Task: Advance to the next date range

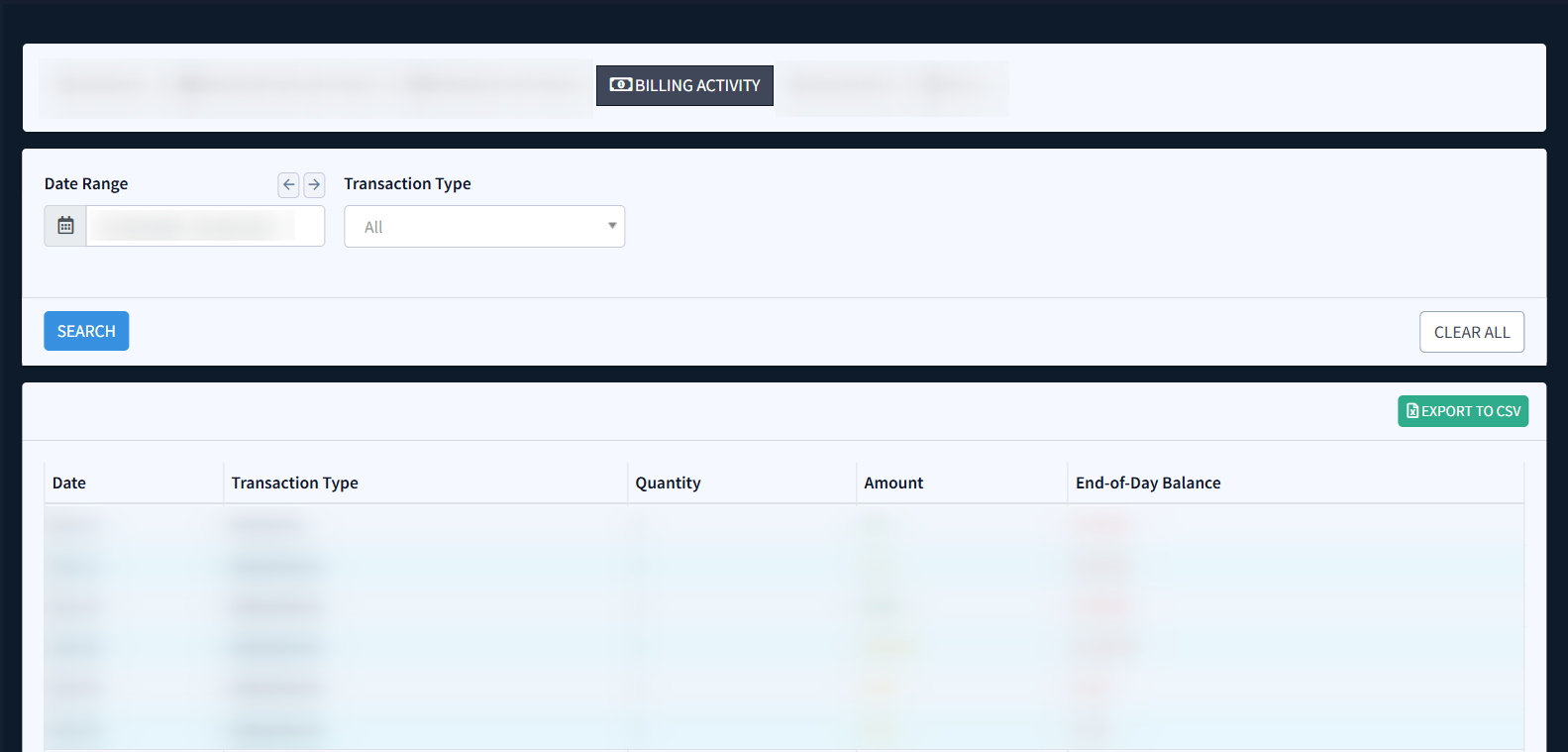Action: 314,184
